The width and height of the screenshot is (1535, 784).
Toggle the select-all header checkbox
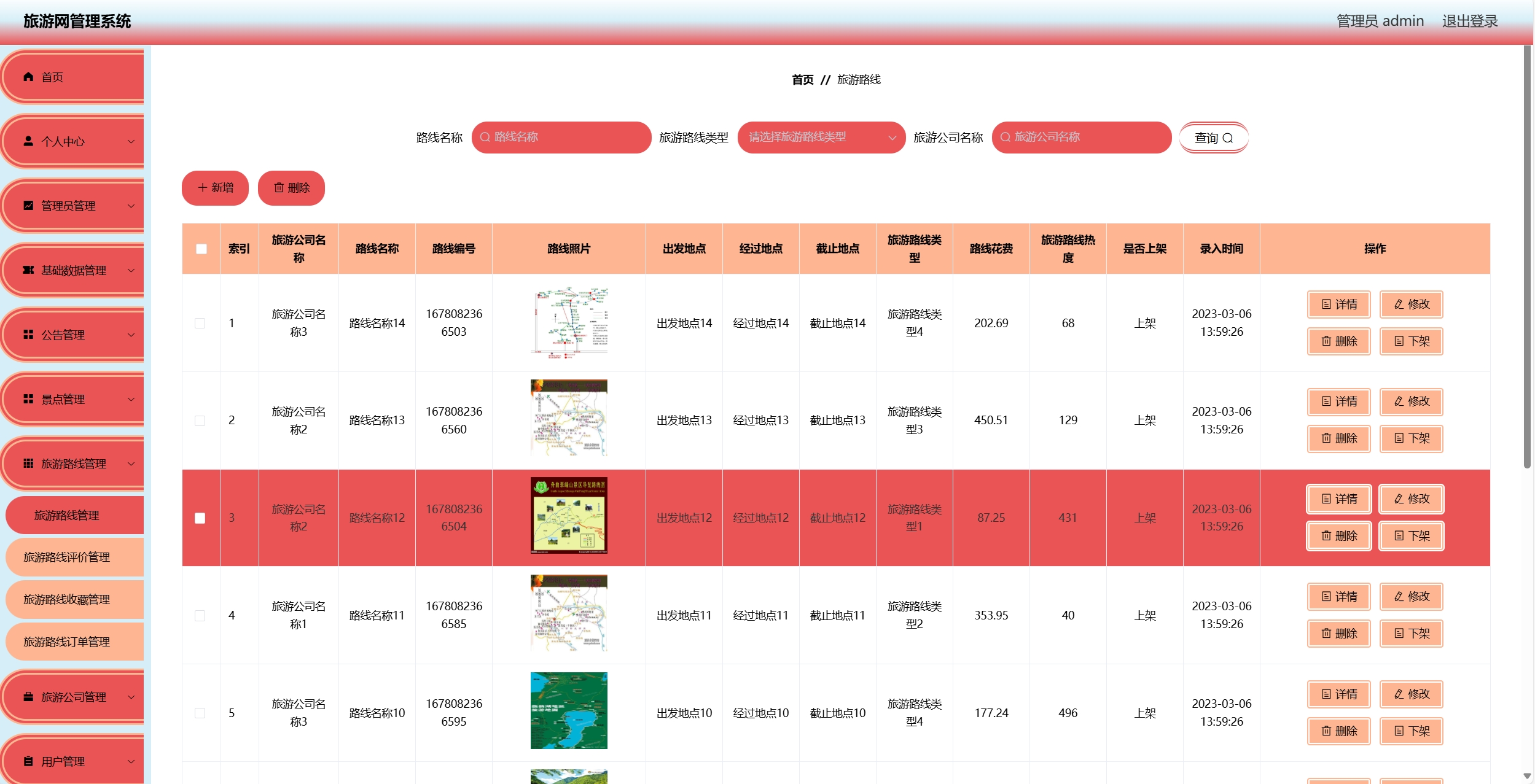pos(201,249)
